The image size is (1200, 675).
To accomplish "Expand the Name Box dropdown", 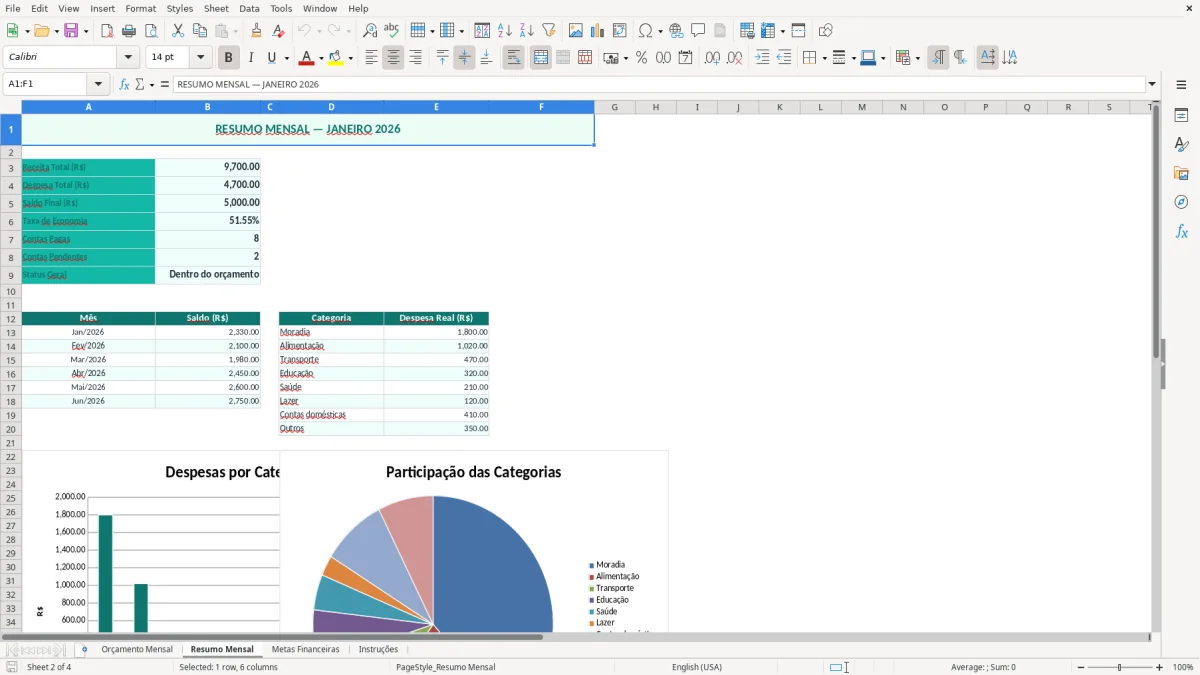I will (98, 84).
